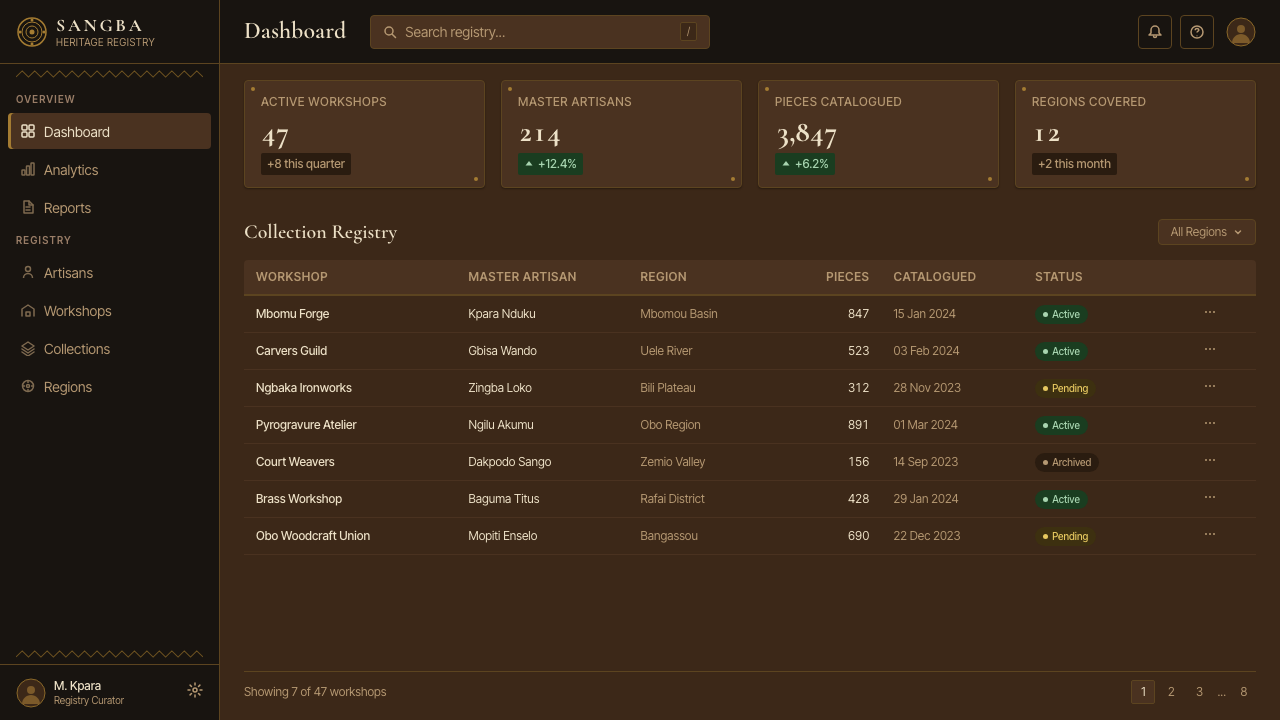The image size is (1280, 720).
Task: Select page 1 in pagination
Action: pos(1143,692)
